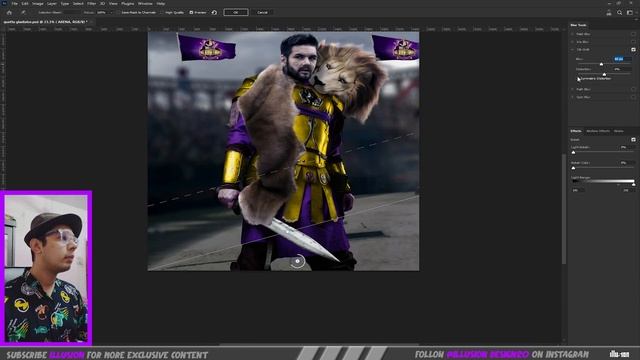
Task: Open the Layer menu
Action: click(52, 4)
